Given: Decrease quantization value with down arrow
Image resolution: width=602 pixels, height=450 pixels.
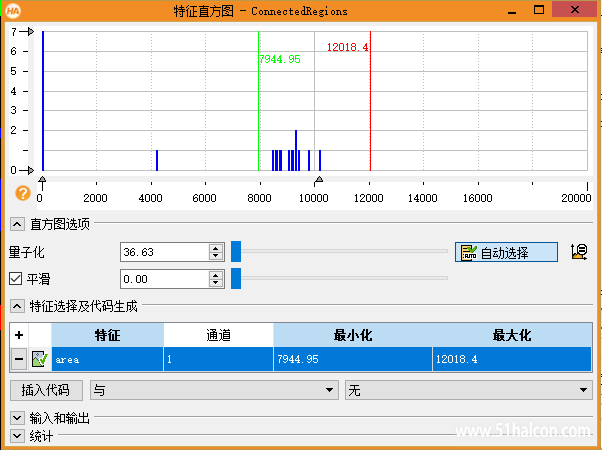Looking at the screenshot, I should tap(216, 256).
